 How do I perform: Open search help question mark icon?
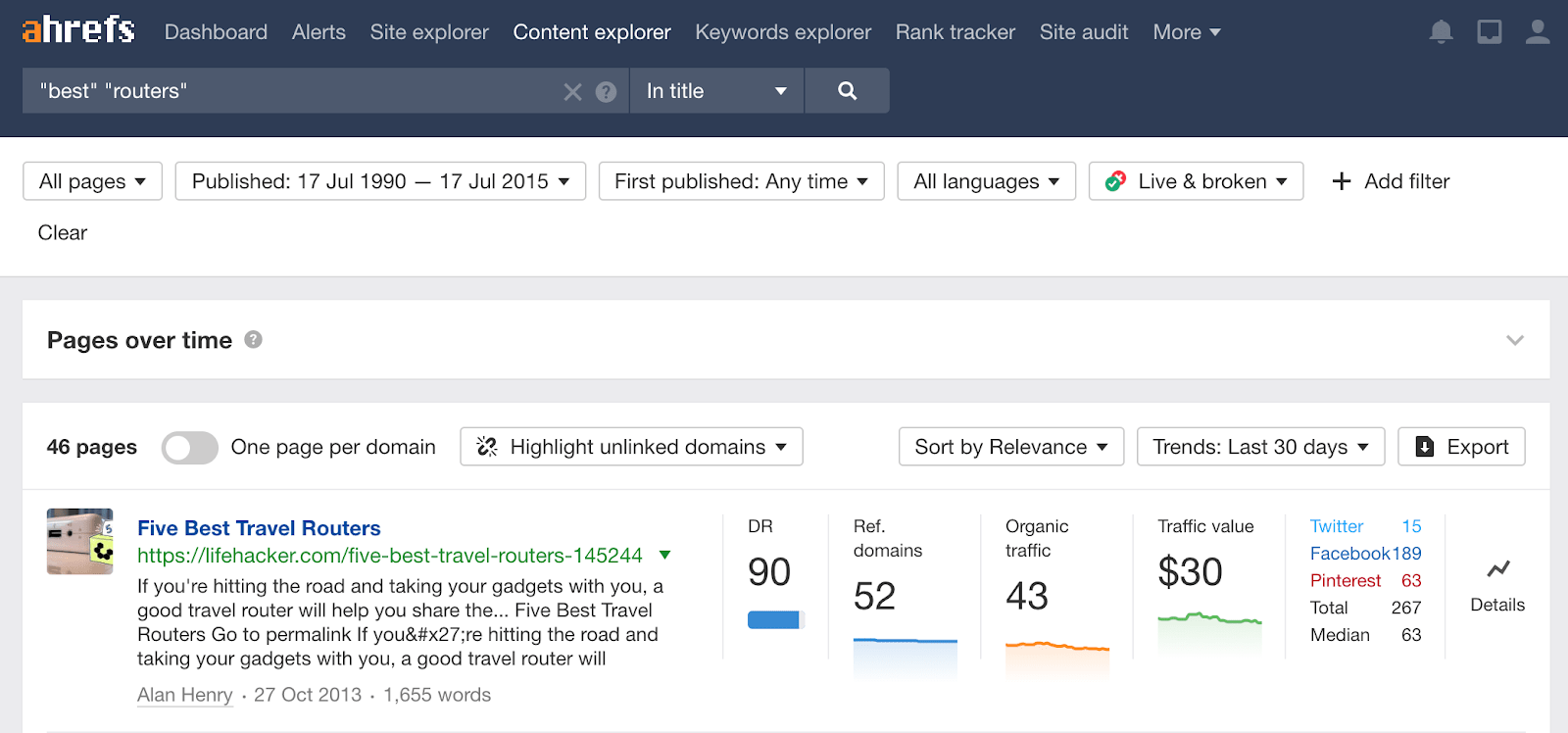tap(607, 92)
